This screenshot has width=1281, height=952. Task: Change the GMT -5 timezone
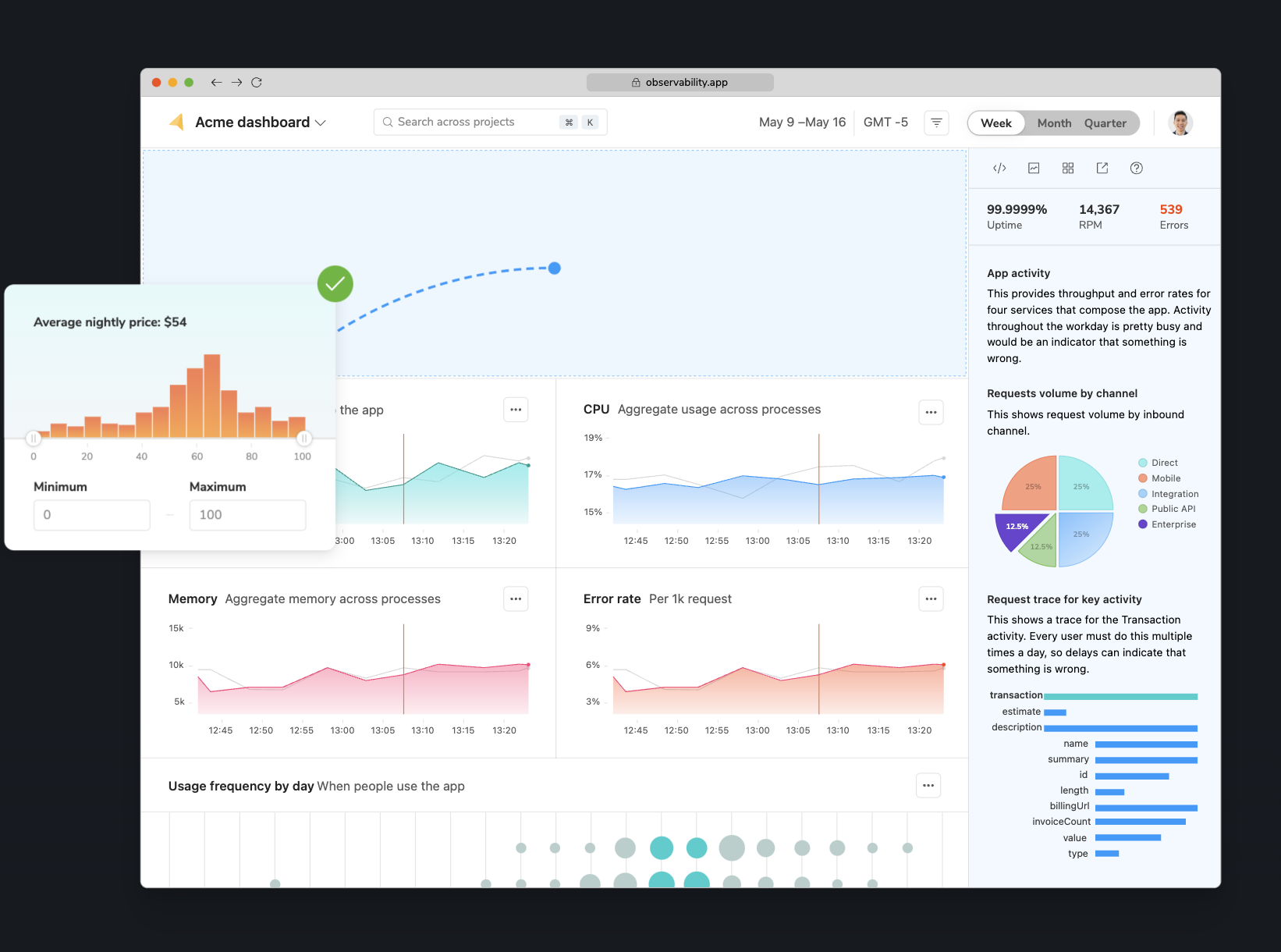[x=885, y=122]
